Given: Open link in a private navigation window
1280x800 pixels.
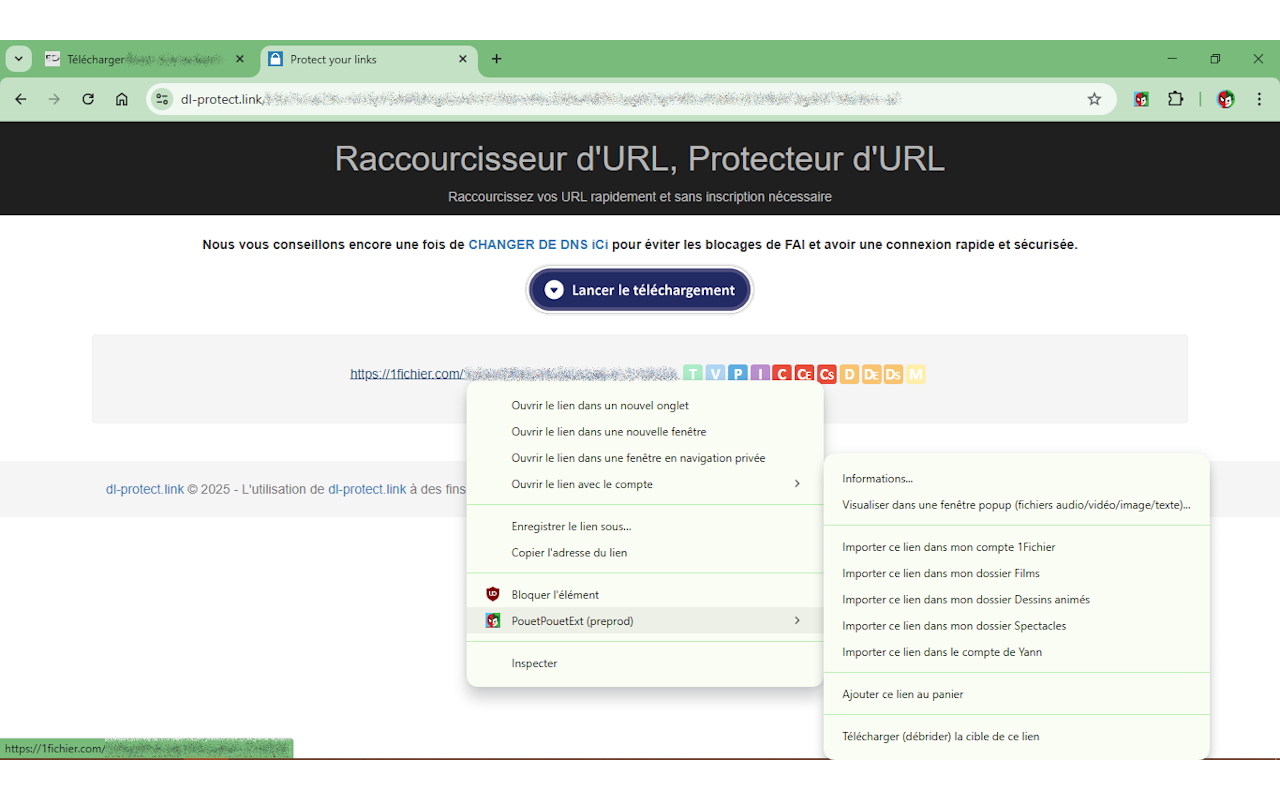Looking at the screenshot, I should (x=645, y=458).
